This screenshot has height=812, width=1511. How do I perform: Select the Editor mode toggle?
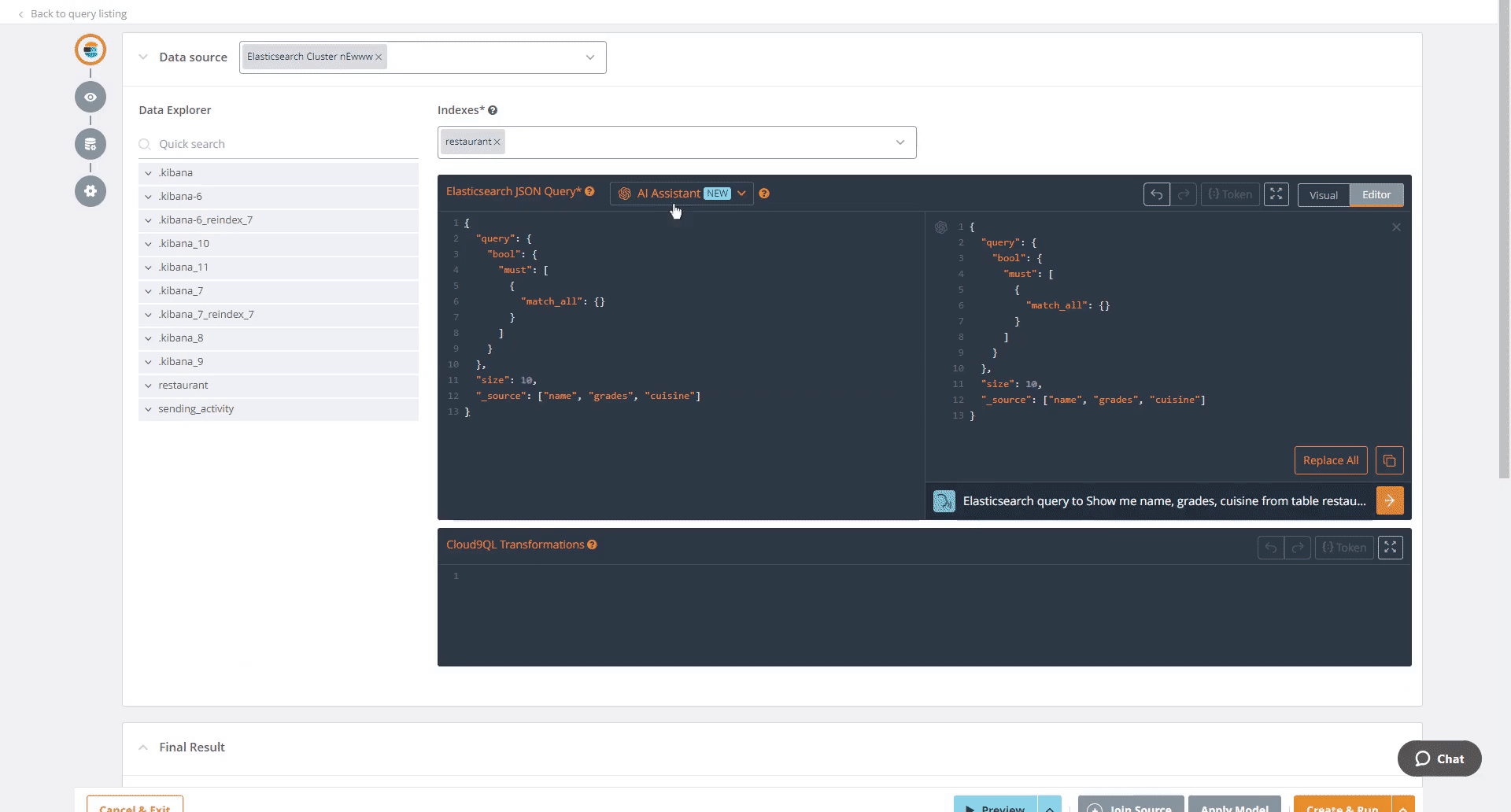[x=1376, y=194]
